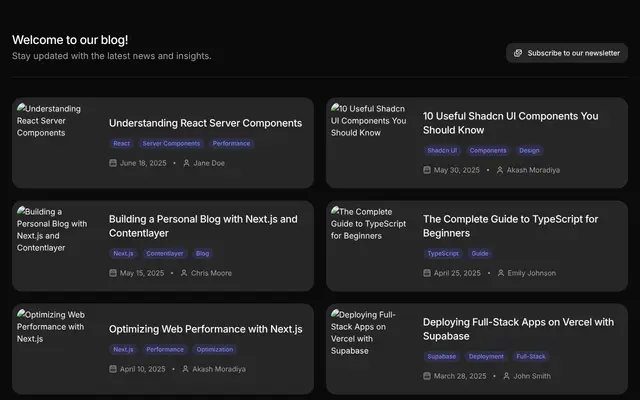Click calendar icon next to May 15, 2025

coord(113,273)
